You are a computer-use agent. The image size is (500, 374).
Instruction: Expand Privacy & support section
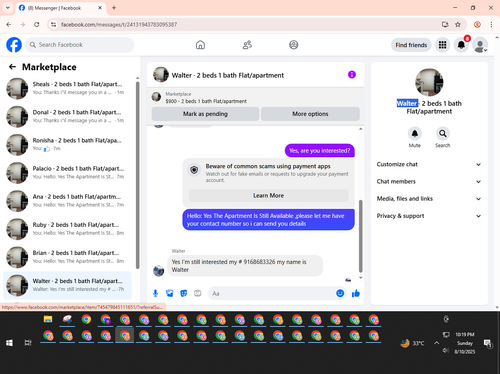[429, 216]
